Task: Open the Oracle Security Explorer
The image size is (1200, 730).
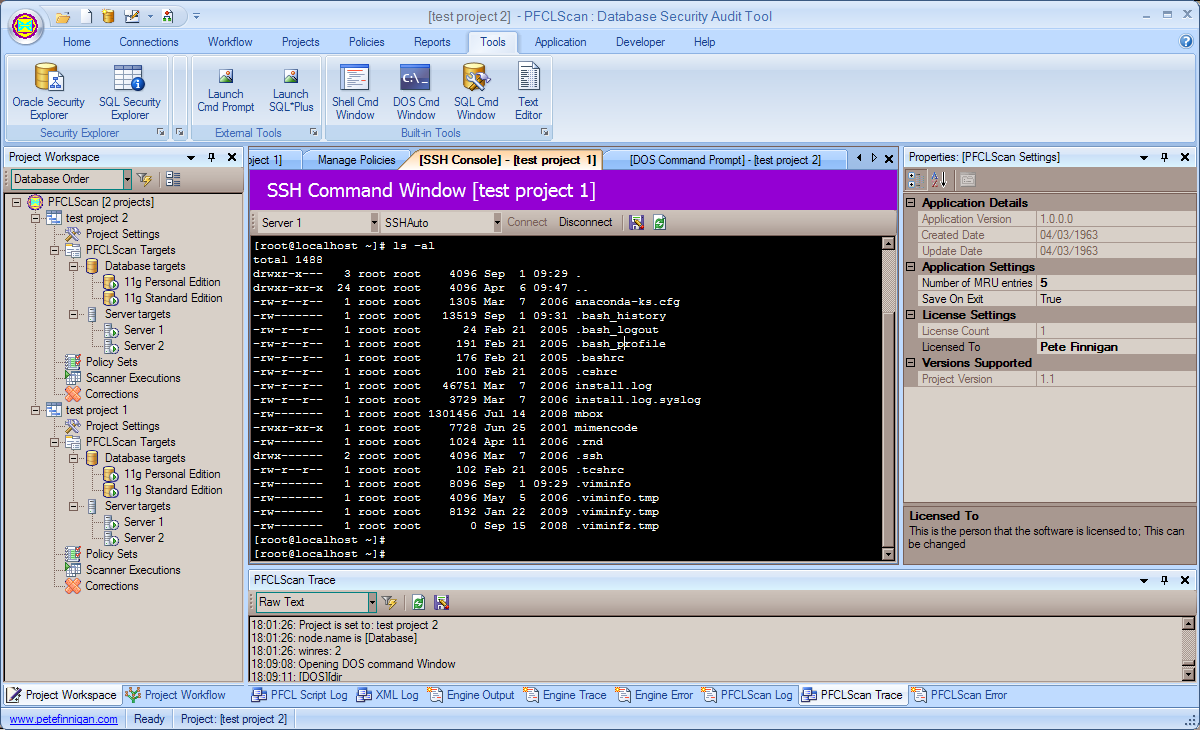Action: (x=48, y=92)
